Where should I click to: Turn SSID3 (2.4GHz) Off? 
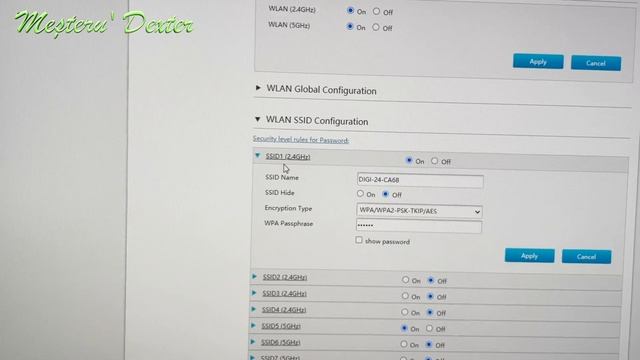pos(430,296)
